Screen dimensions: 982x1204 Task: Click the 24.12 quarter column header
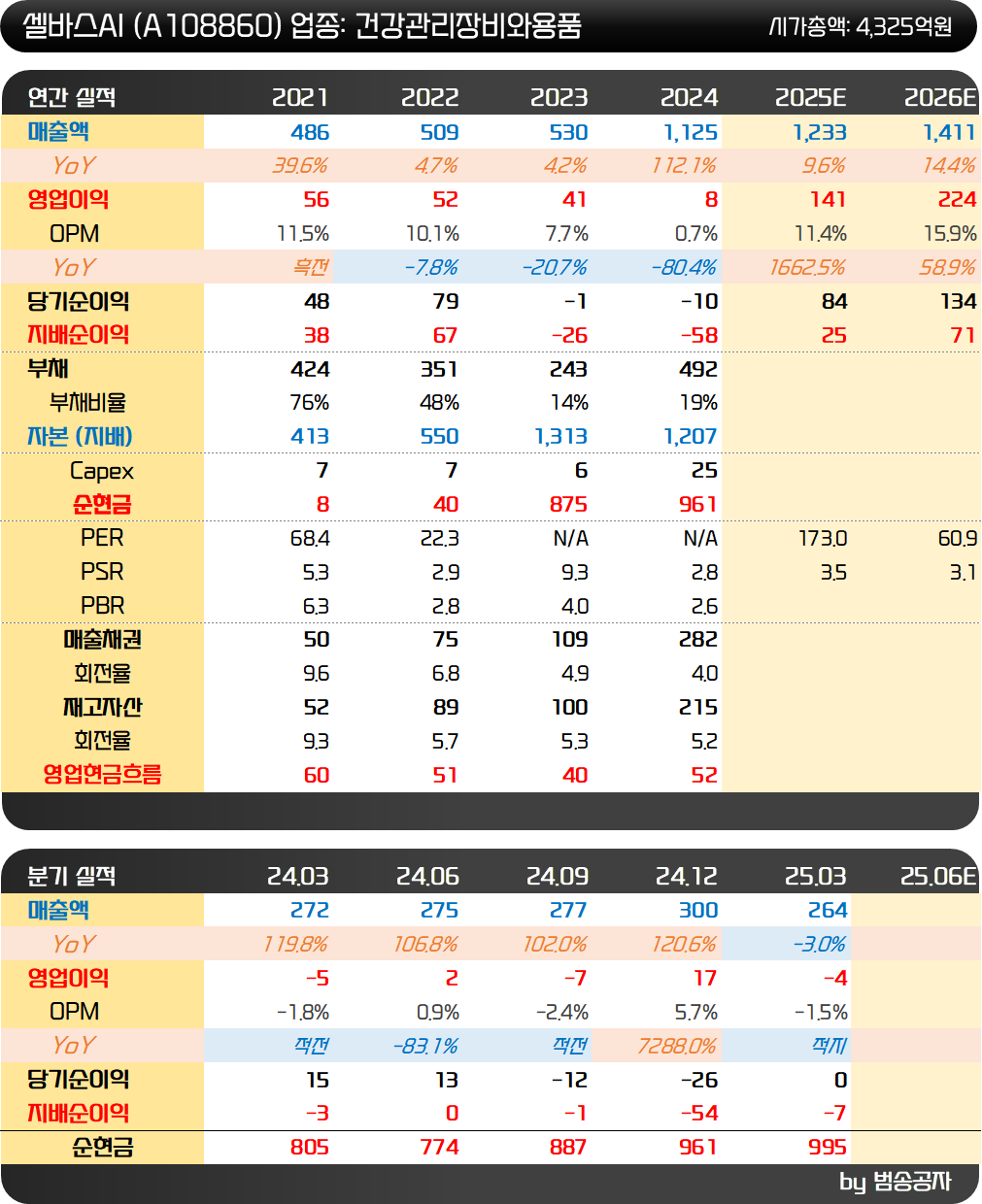click(x=687, y=876)
